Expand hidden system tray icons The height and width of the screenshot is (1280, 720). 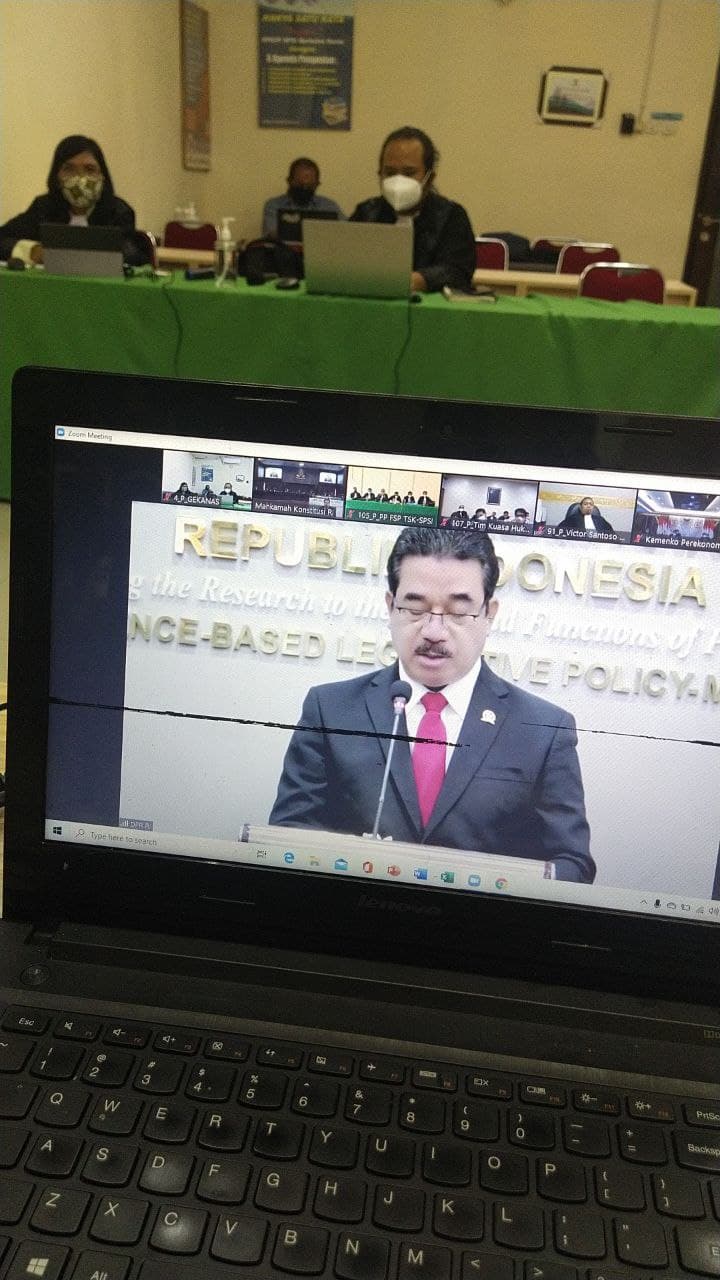pyautogui.click(x=644, y=901)
